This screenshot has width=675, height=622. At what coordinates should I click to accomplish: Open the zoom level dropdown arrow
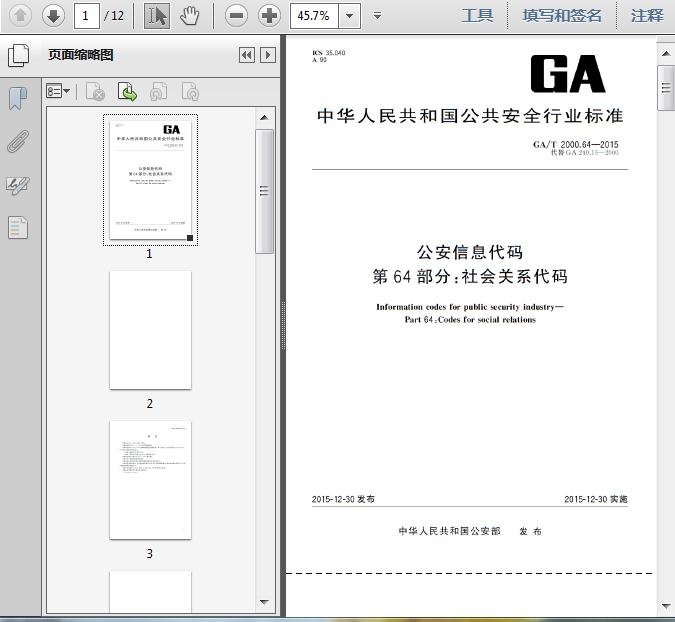pos(350,16)
